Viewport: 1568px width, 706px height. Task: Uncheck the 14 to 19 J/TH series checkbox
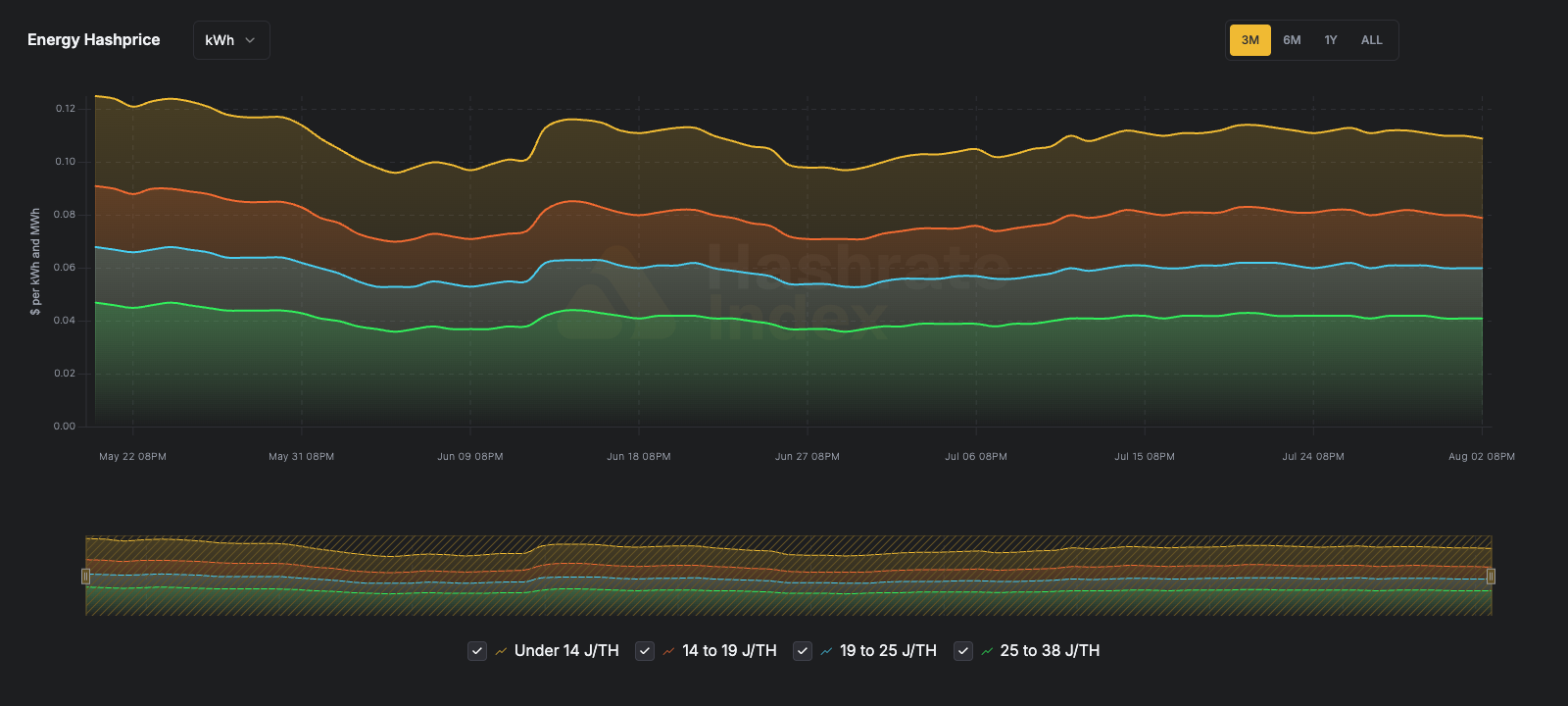(645, 651)
